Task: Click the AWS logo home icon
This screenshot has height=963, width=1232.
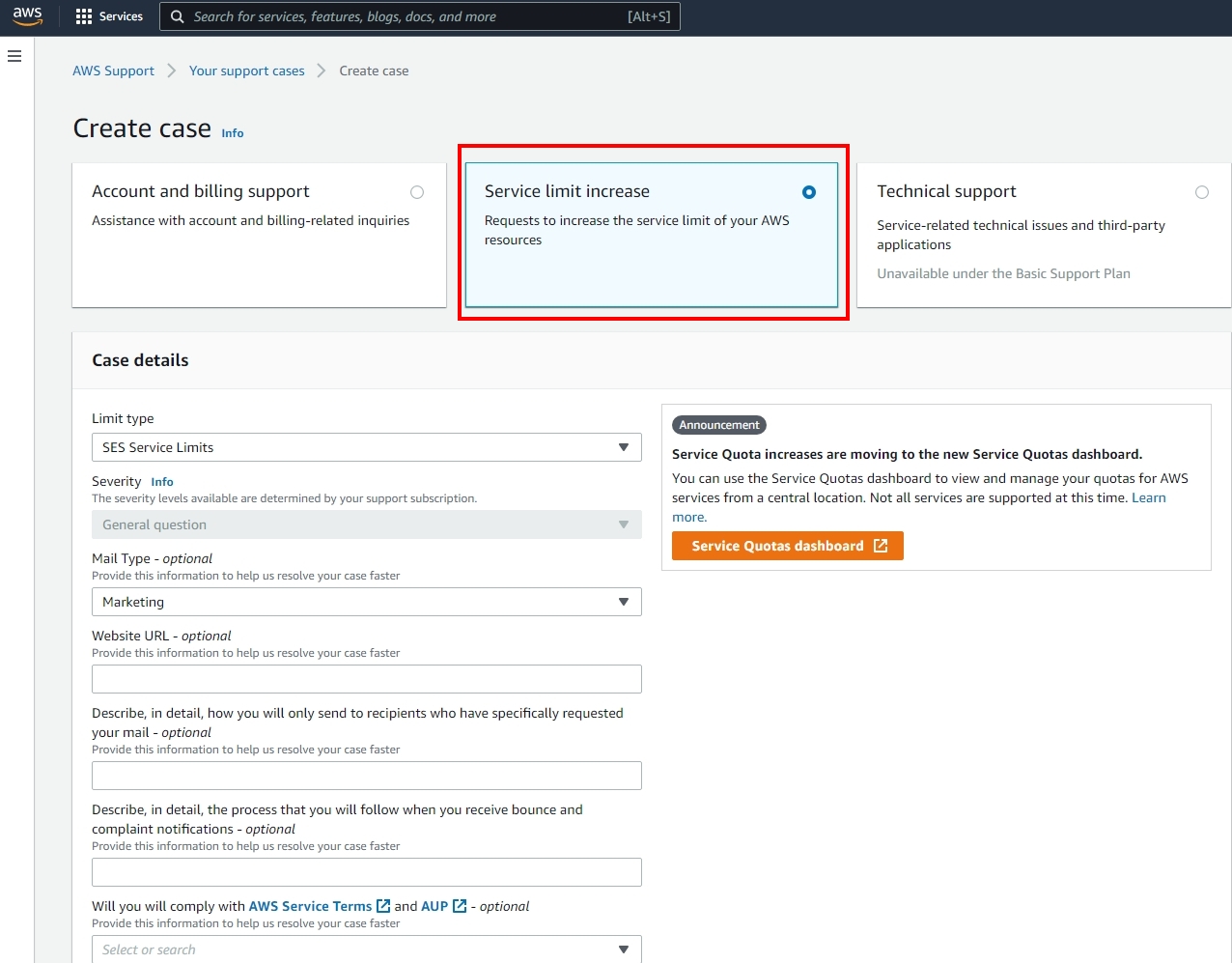Action: tap(28, 16)
